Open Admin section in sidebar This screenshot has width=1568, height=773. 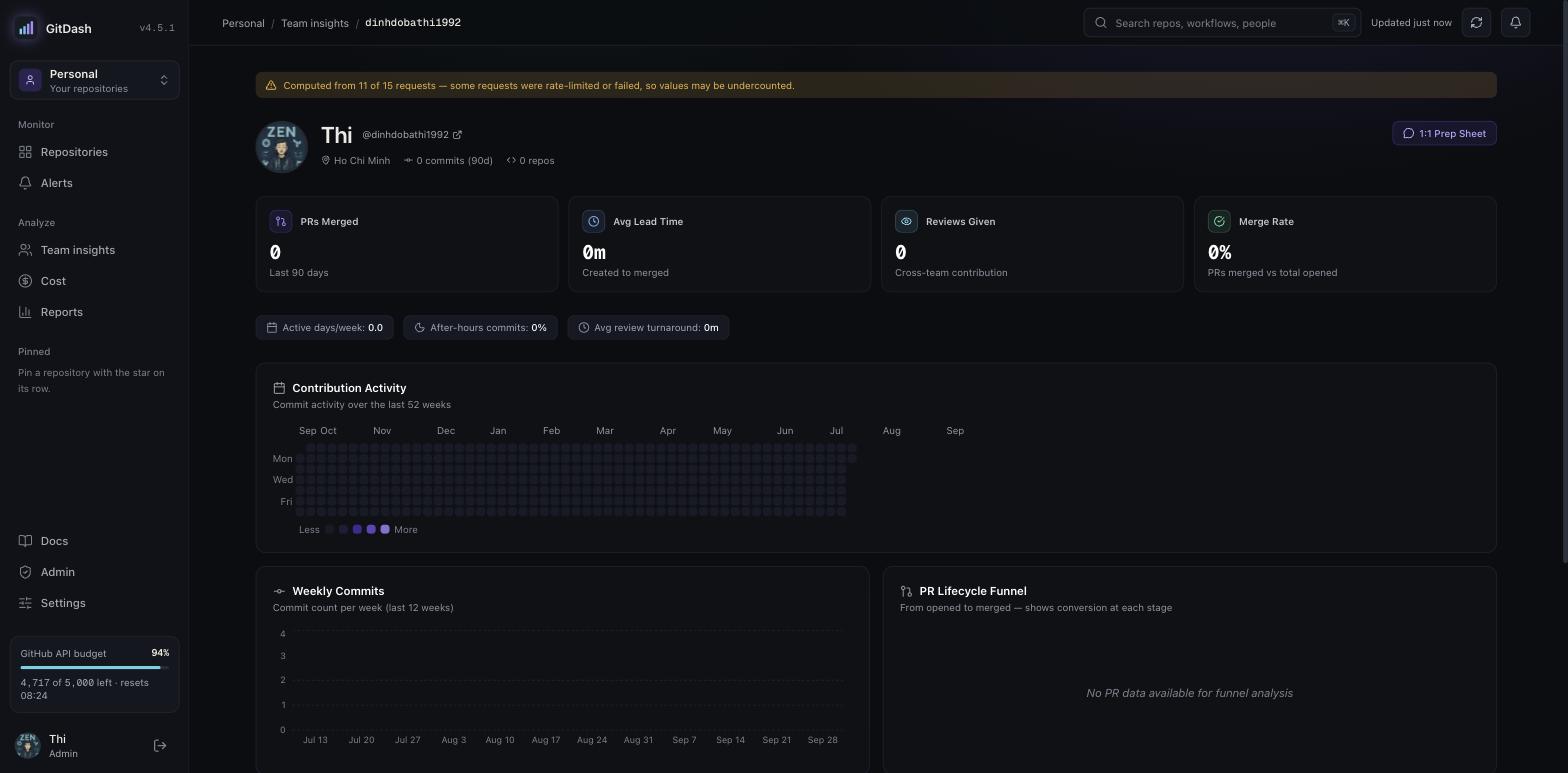point(94,572)
